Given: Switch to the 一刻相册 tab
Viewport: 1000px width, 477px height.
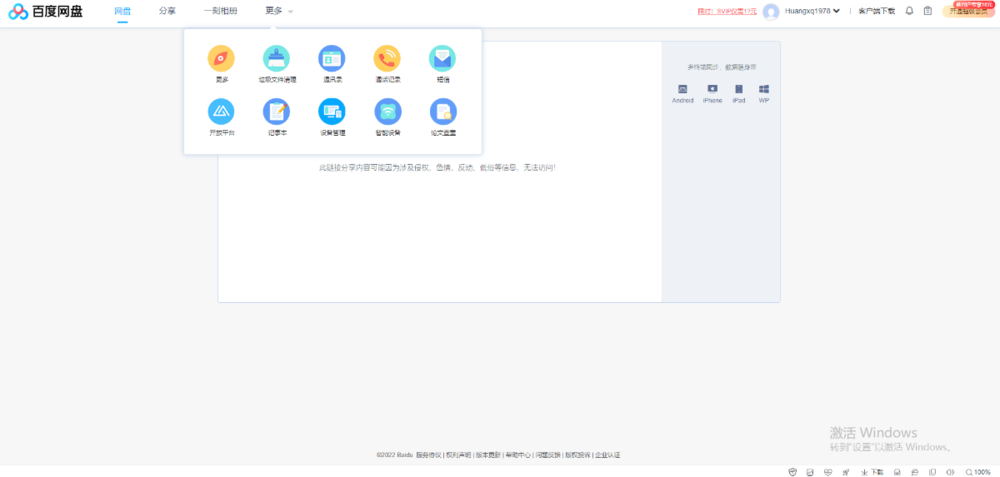Looking at the screenshot, I should coord(221,11).
